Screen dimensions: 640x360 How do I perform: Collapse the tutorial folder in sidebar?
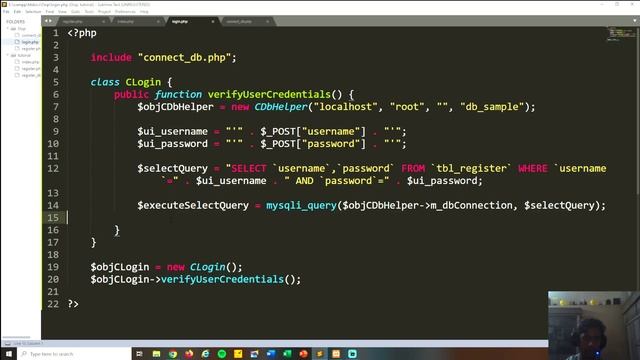(7, 55)
